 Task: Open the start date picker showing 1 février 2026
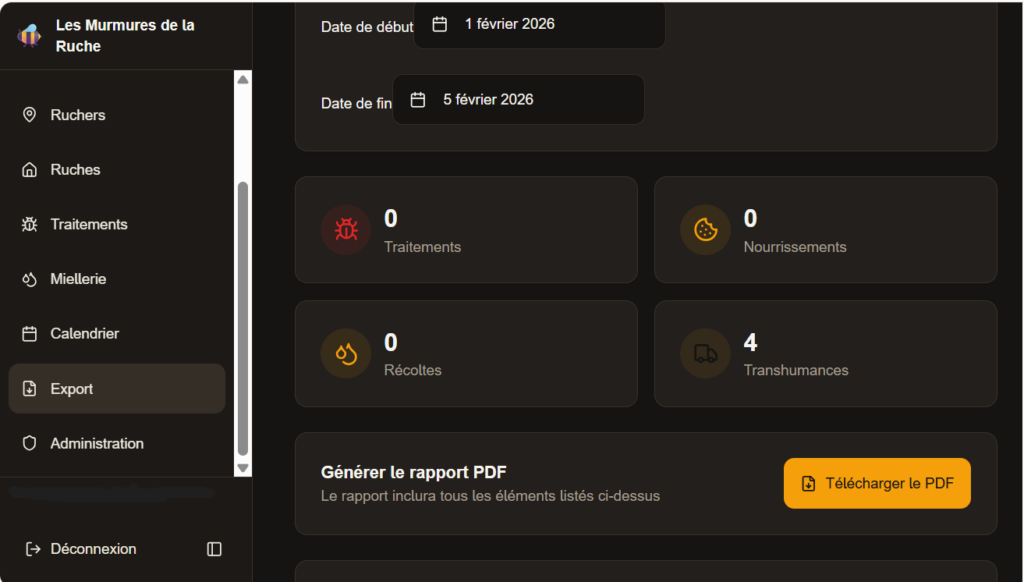540,23
